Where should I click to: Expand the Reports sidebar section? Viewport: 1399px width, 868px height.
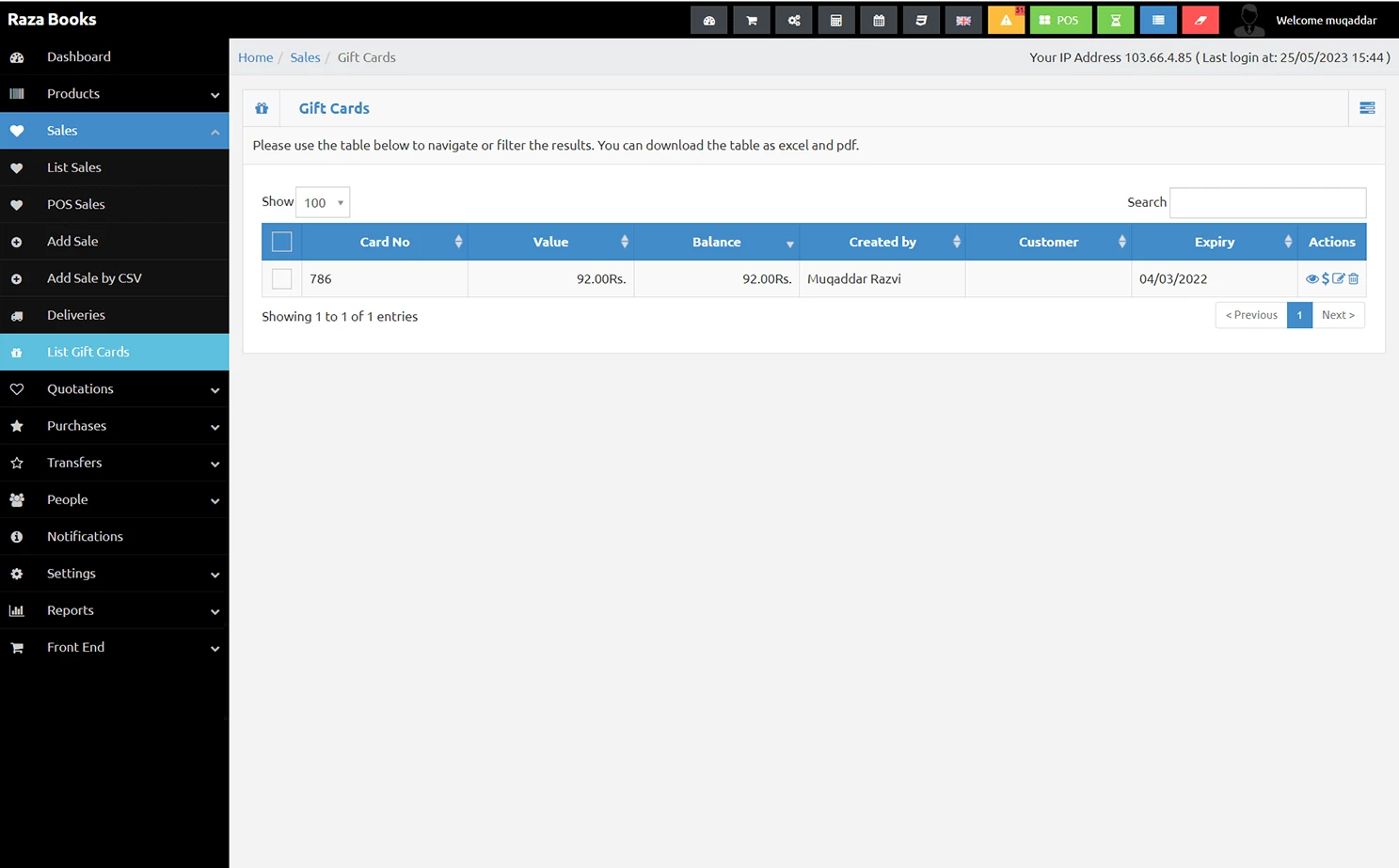point(114,610)
